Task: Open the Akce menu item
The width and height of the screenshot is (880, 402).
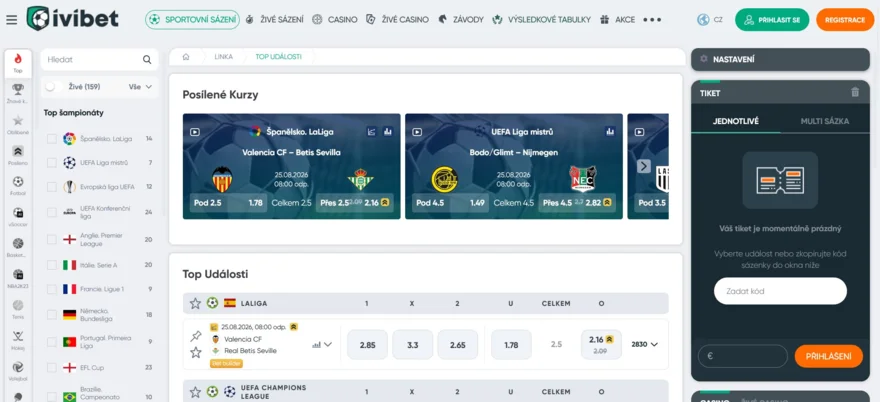Action: pos(617,20)
